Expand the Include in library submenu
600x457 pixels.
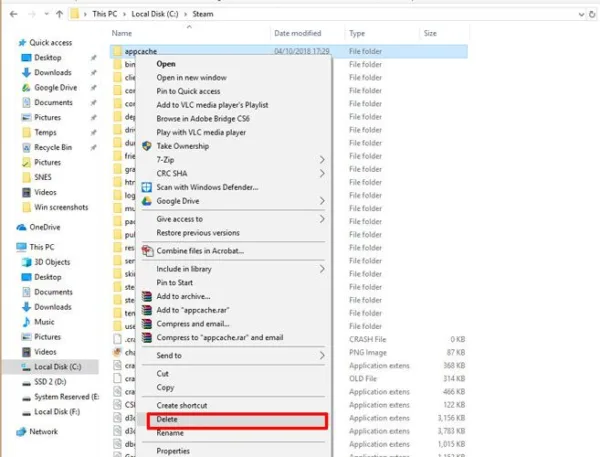pyautogui.click(x=322, y=269)
